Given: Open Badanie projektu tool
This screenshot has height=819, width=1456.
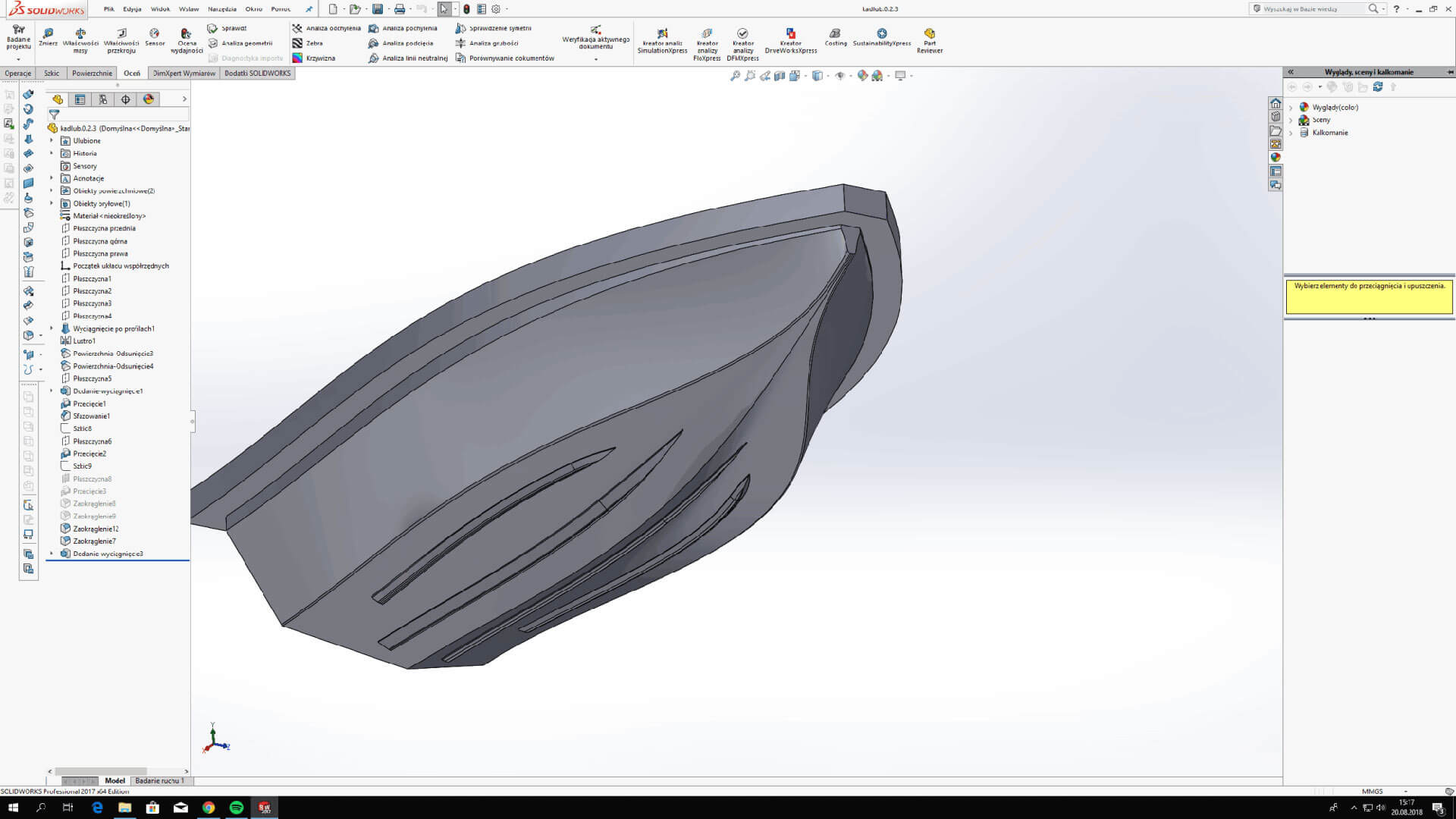Looking at the screenshot, I should [18, 39].
